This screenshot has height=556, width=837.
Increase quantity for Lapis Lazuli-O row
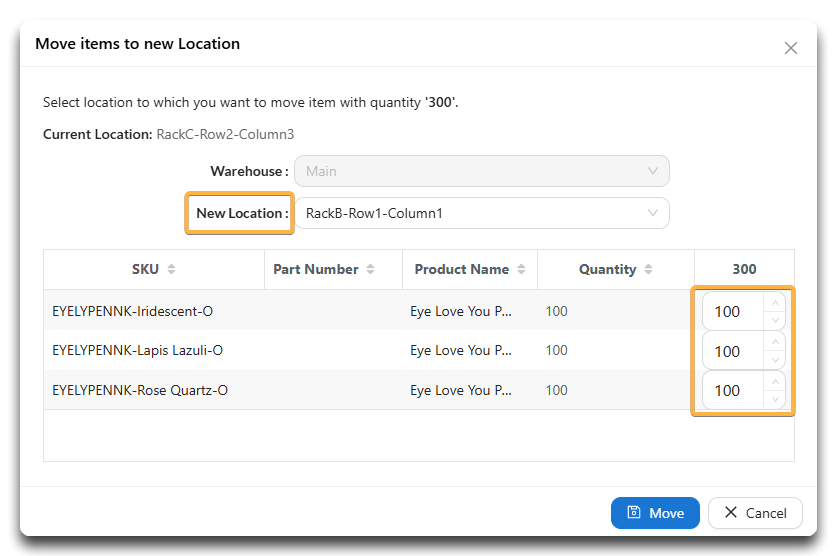tap(775, 342)
